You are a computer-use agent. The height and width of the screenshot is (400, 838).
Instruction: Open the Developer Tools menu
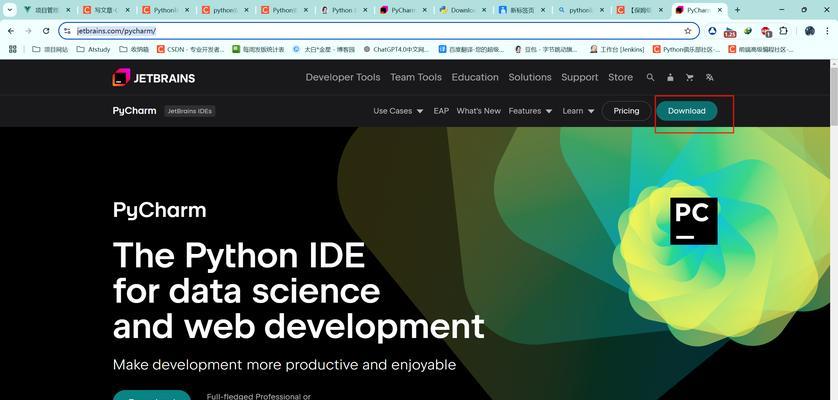coord(343,78)
